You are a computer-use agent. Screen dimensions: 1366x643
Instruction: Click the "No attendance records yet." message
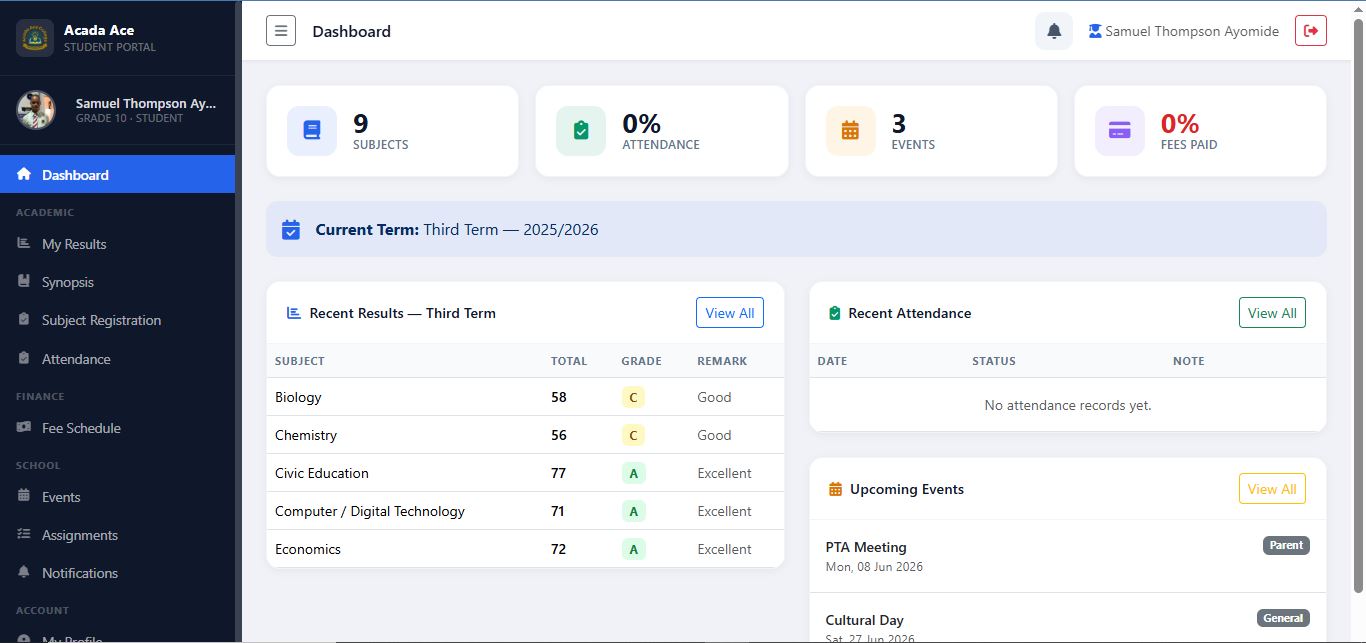[1068, 405]
